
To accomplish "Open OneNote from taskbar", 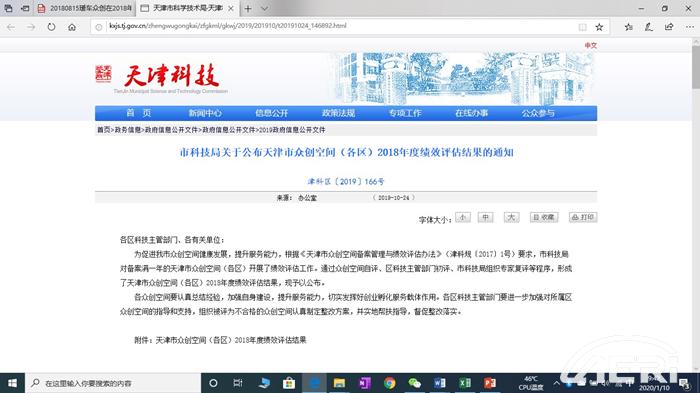I will (365, 383).
